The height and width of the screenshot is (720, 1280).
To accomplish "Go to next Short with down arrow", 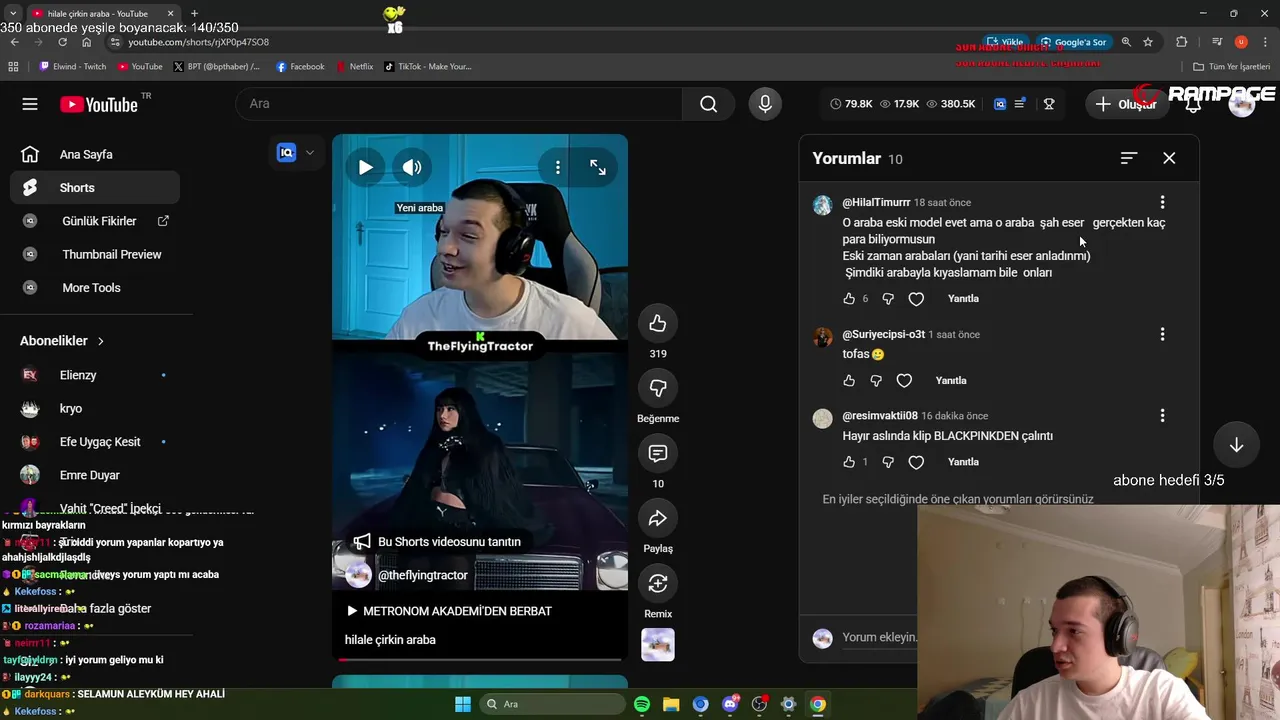I will 1236,445.
